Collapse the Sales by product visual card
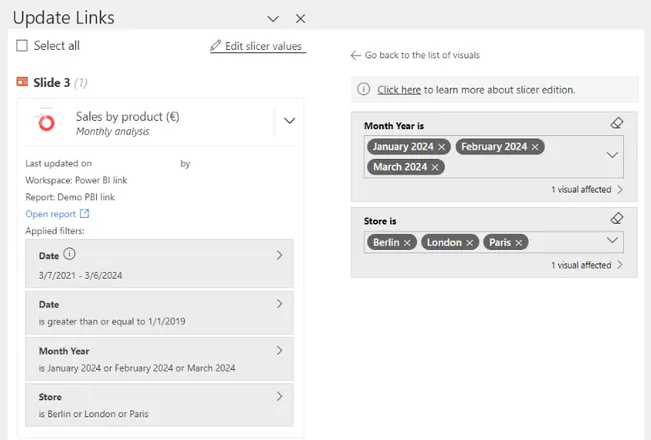The width and height of the screenshot is (651, 440). pyautogui.click(x=289, y=121)
